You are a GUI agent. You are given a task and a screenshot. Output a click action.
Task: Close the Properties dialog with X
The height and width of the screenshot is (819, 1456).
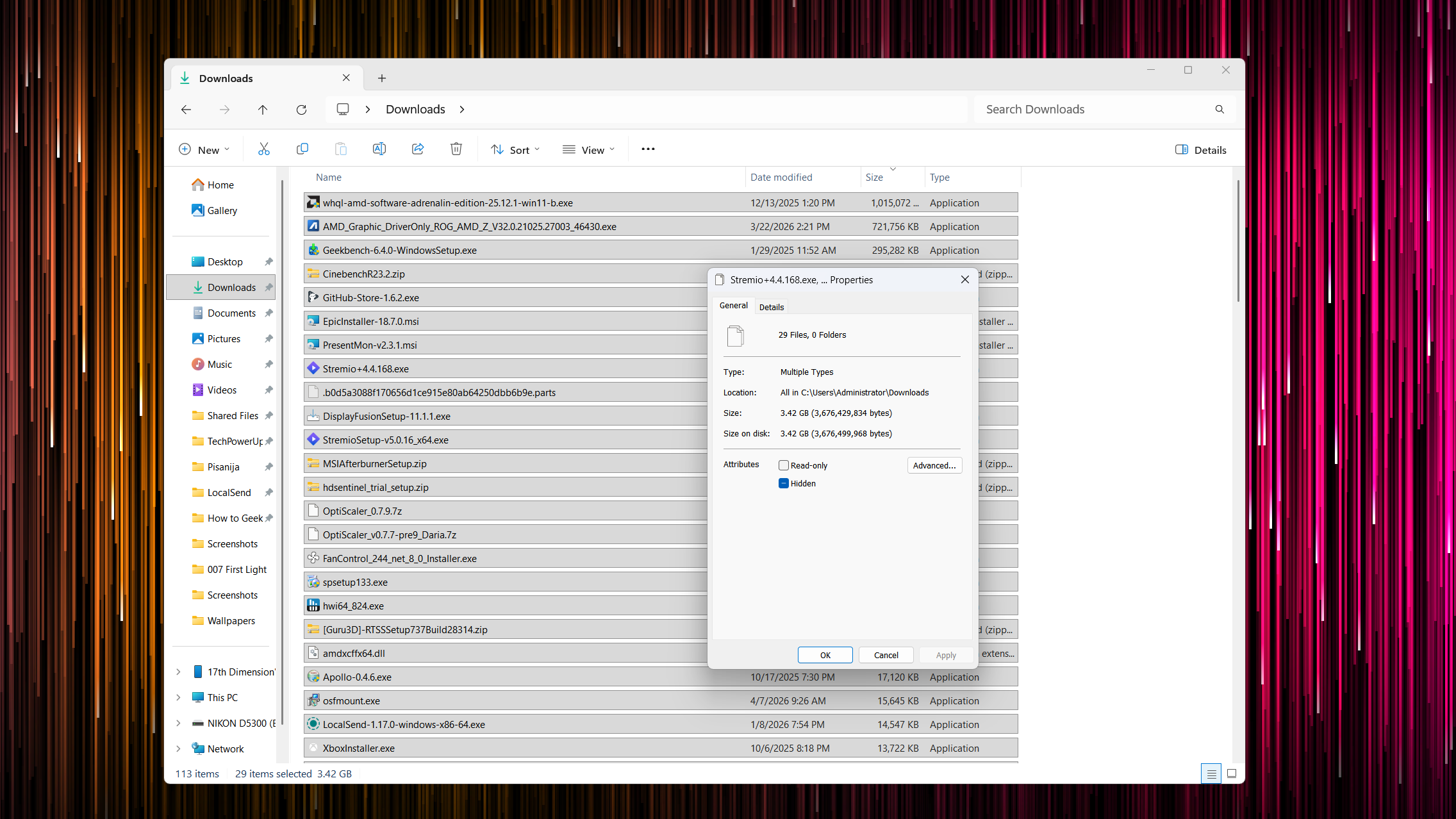(x=964, y=279)
